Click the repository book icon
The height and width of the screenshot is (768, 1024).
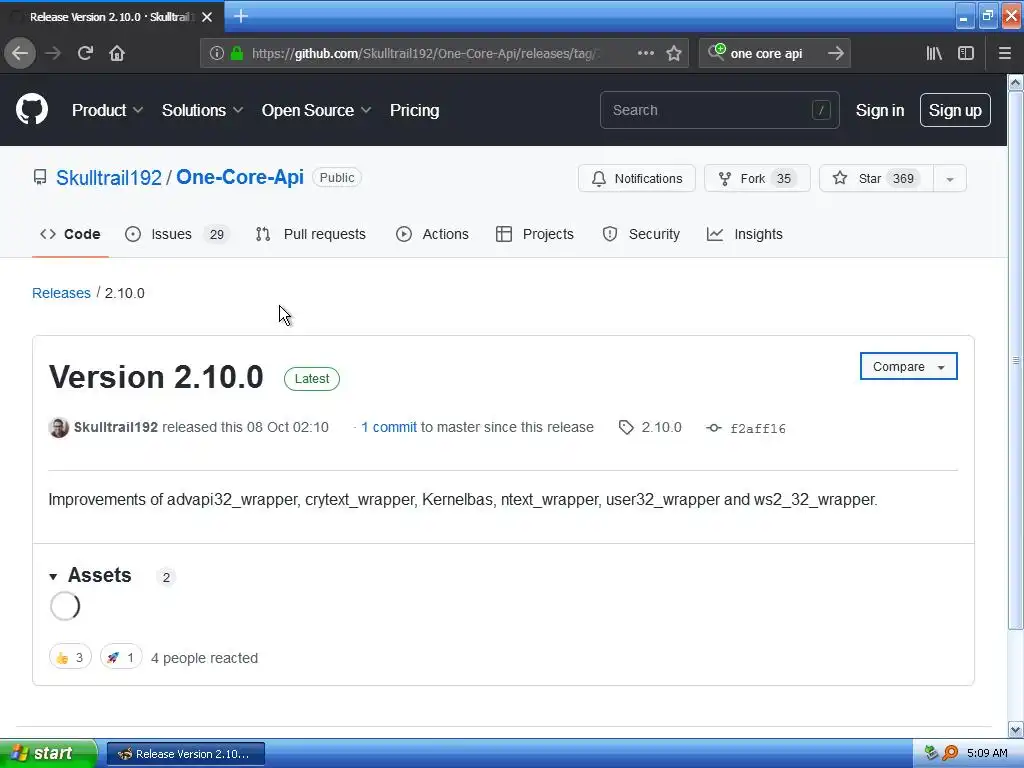click(x=40, y=178)
